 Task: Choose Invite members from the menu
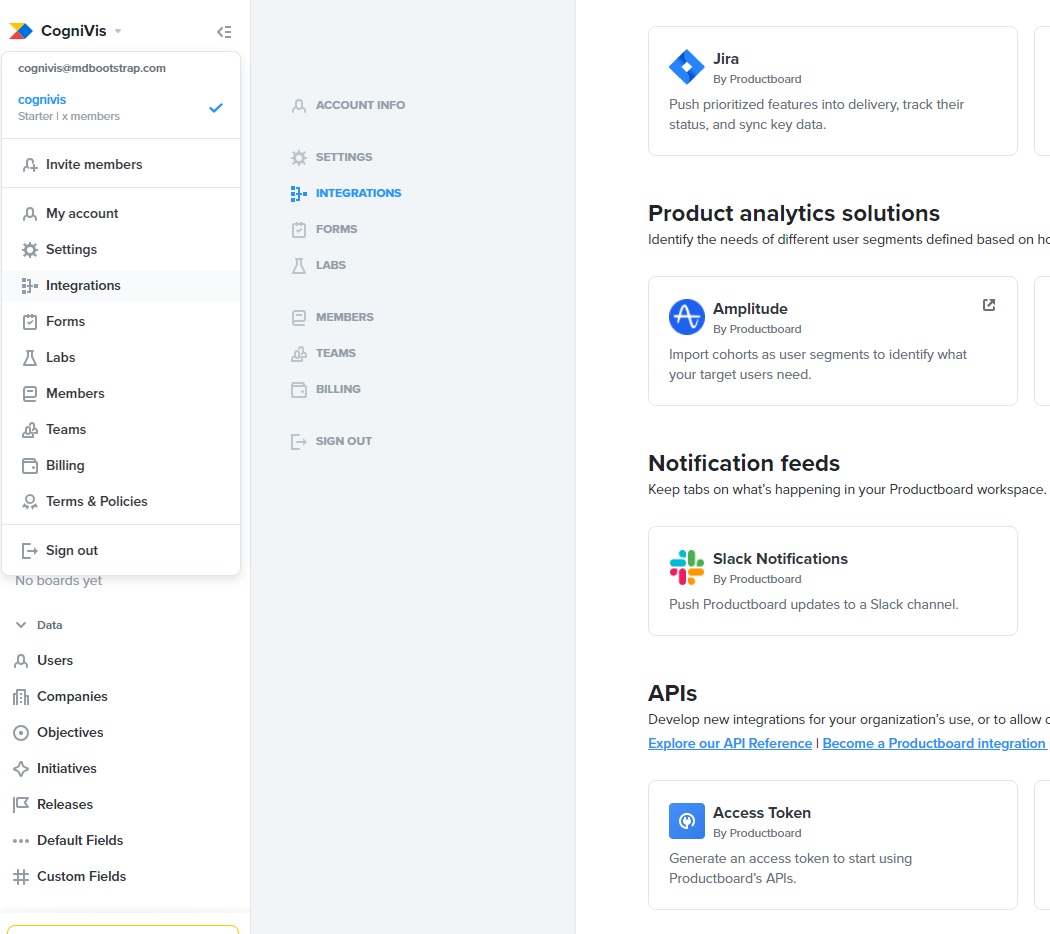tap(94, 164)
